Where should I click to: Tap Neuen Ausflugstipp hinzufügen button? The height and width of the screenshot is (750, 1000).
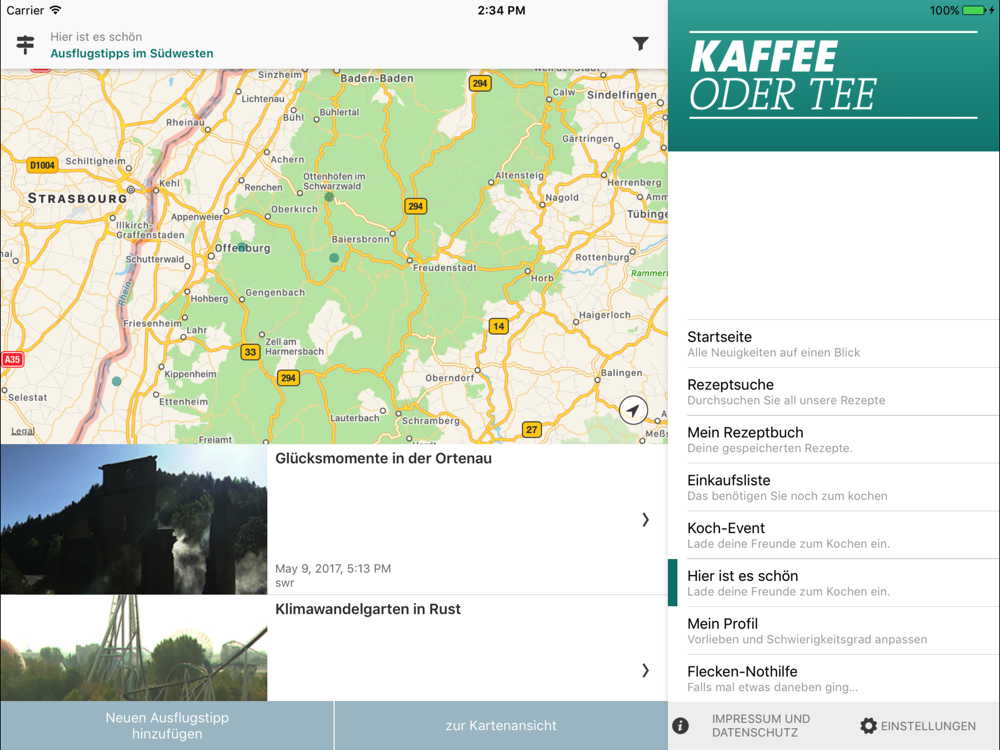point(167,726)
